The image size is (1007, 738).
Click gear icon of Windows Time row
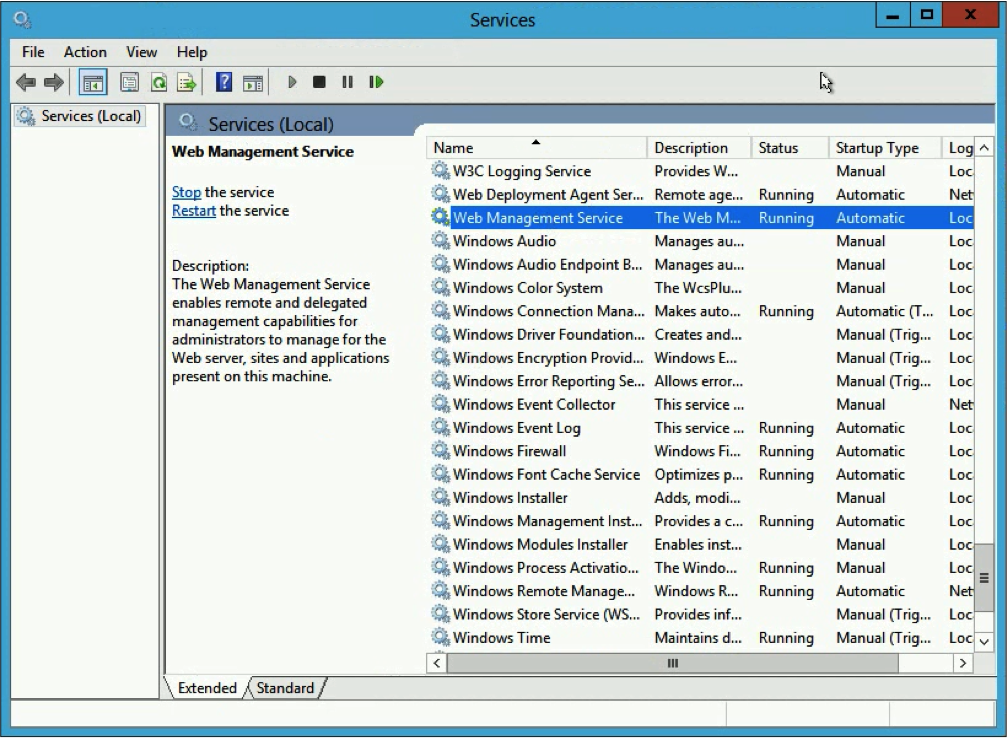[440, 637]
